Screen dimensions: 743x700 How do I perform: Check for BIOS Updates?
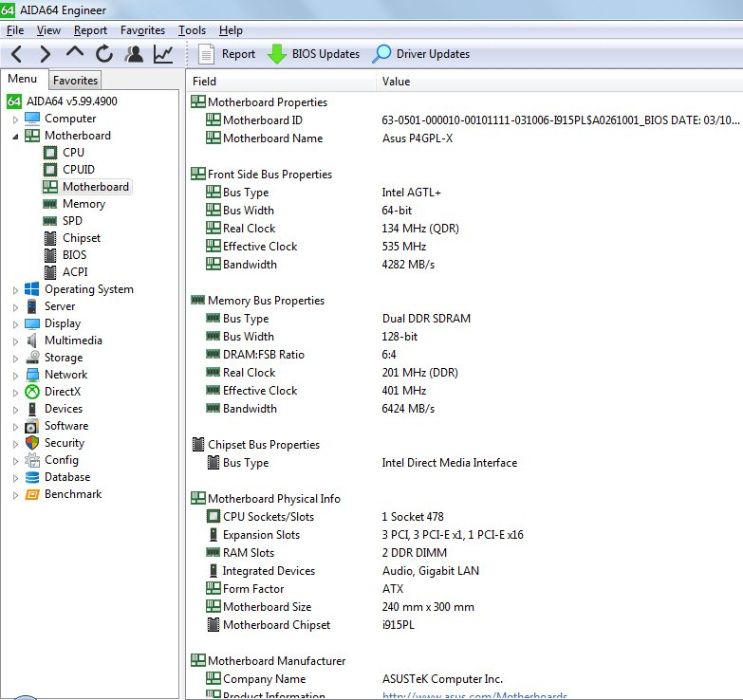tap(313, 54)
